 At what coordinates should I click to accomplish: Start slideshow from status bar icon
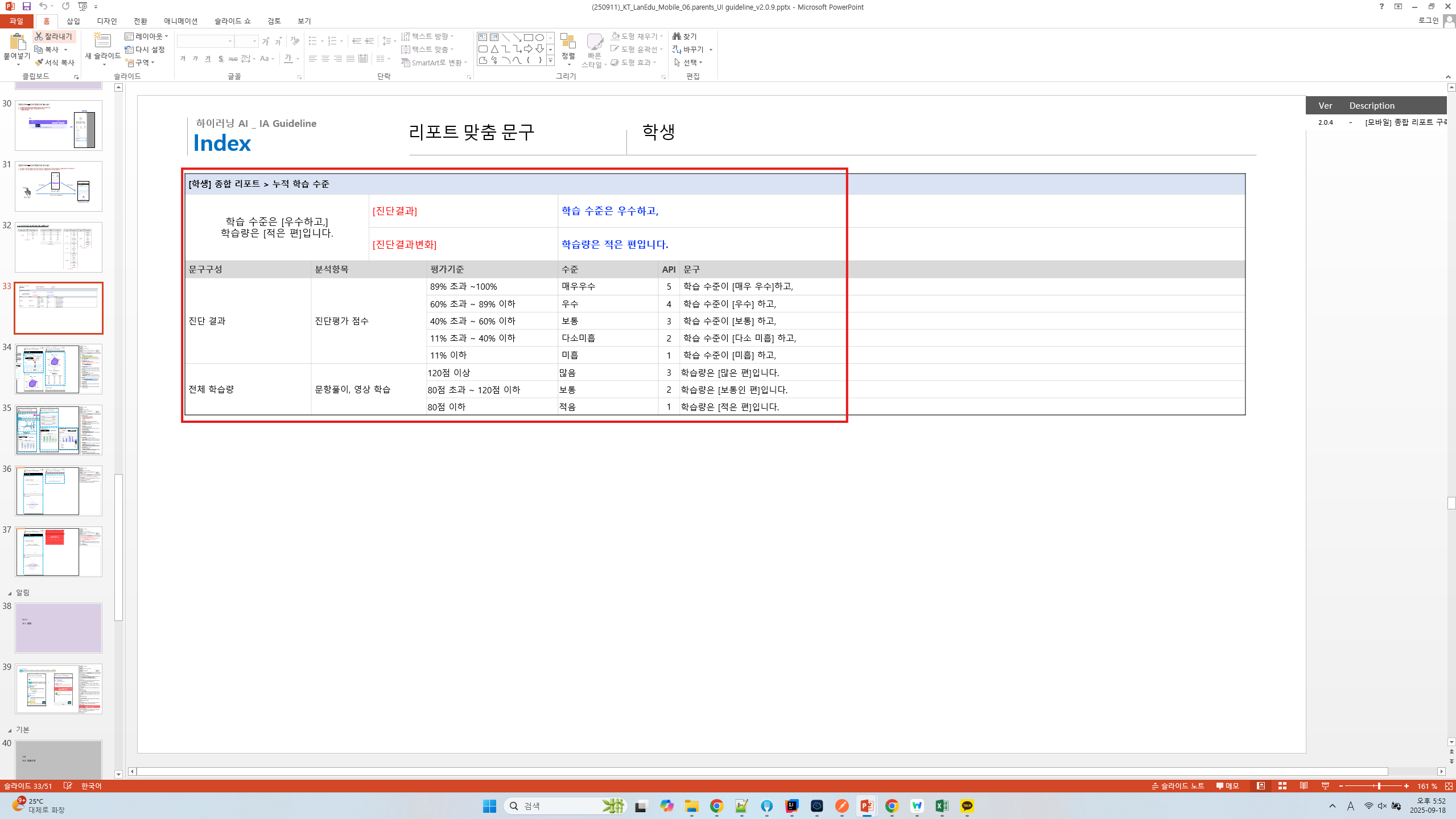tap(1325, 786)
